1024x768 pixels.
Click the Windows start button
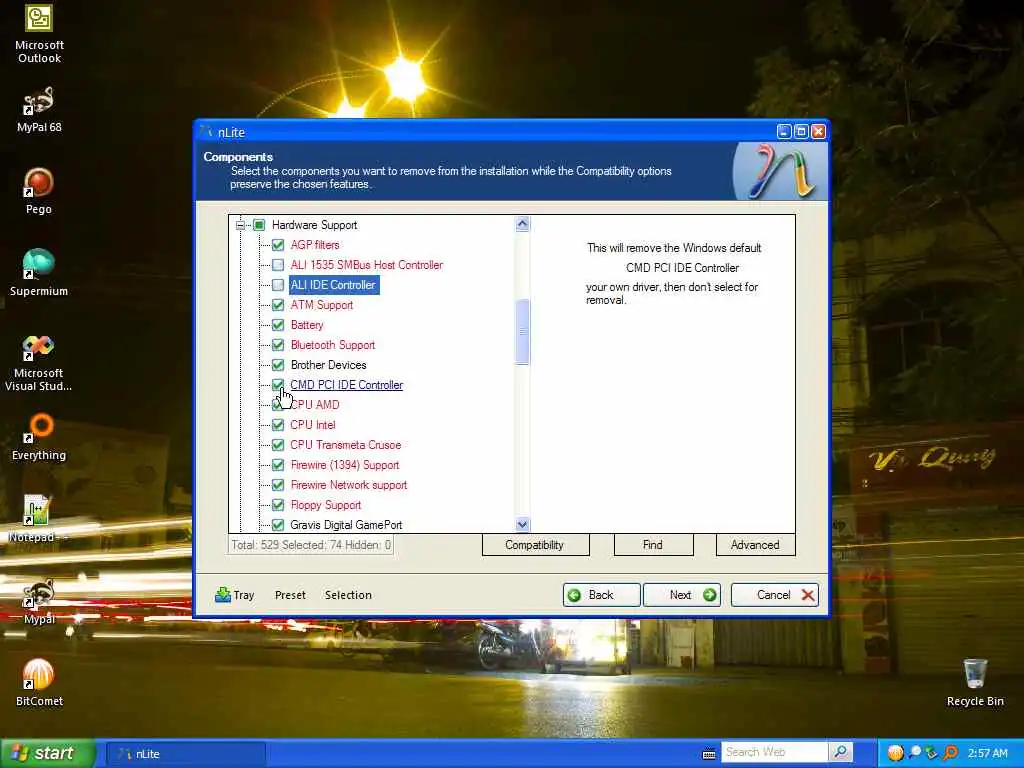point(47,753)
